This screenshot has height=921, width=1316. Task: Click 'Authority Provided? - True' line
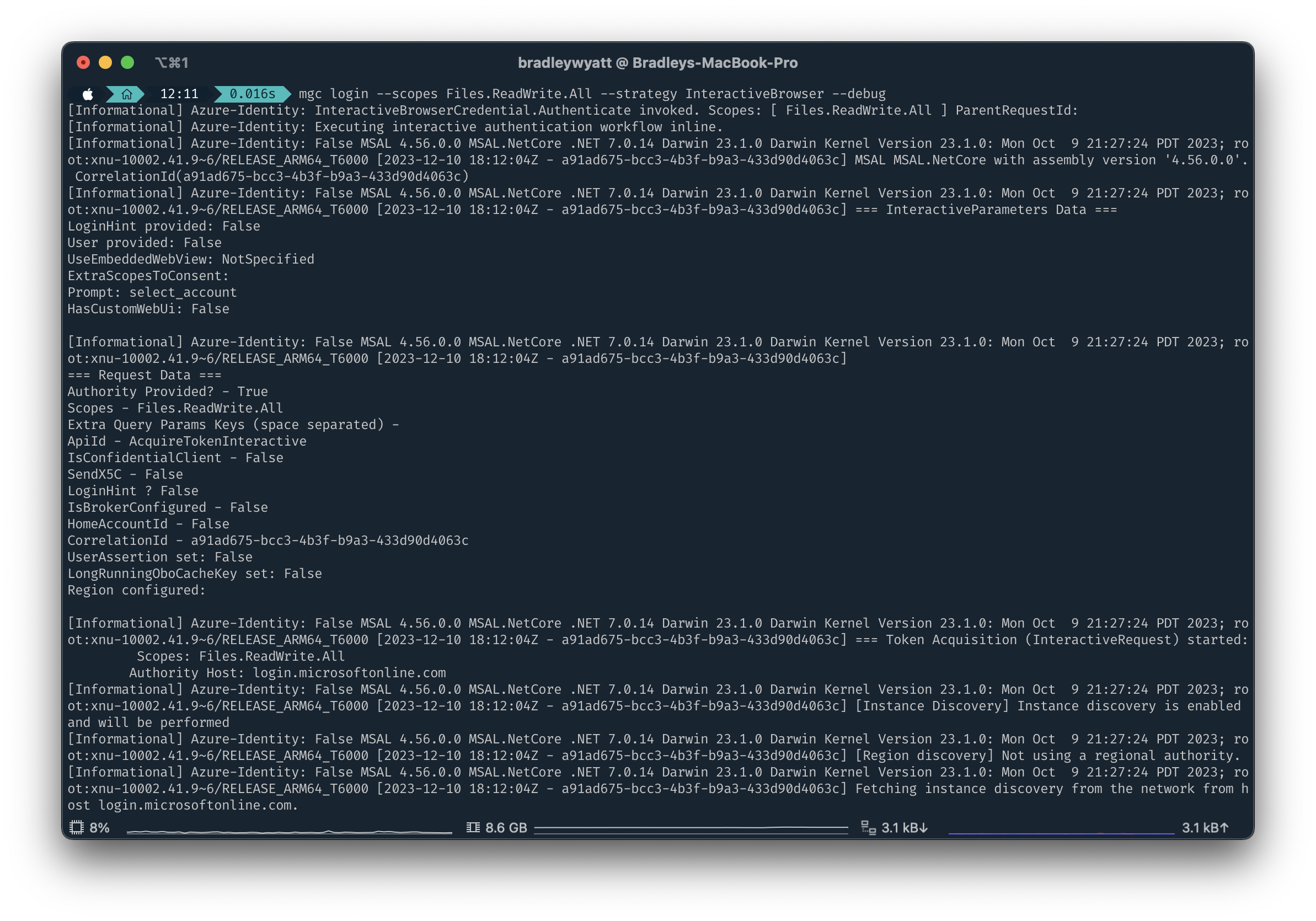tap(168, 392)
